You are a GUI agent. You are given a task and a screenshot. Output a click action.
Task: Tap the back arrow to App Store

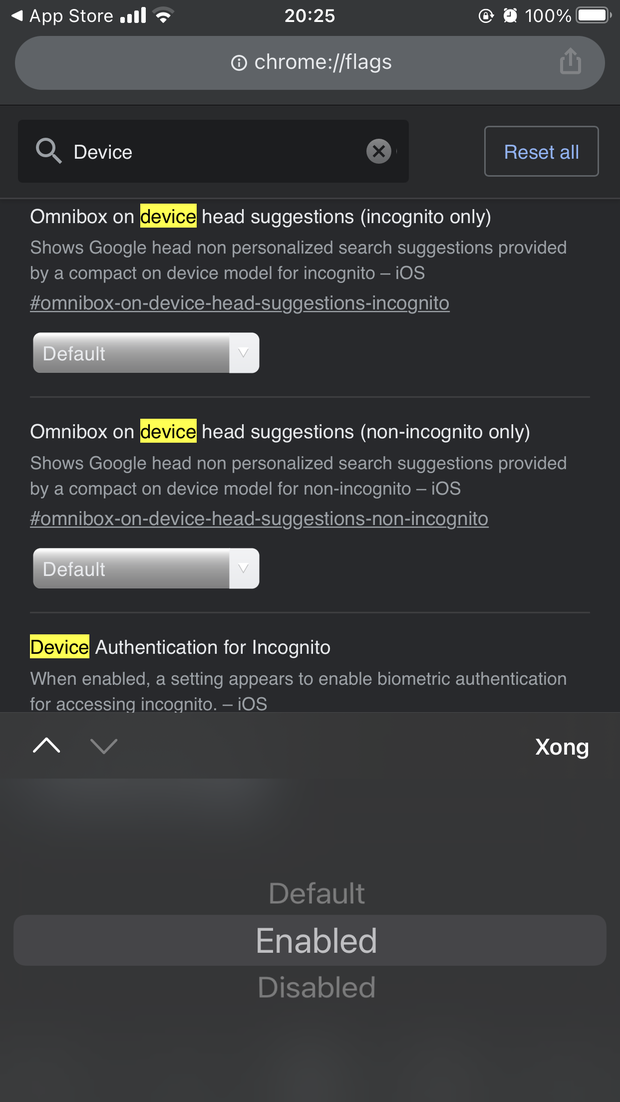tap(16, 16)
